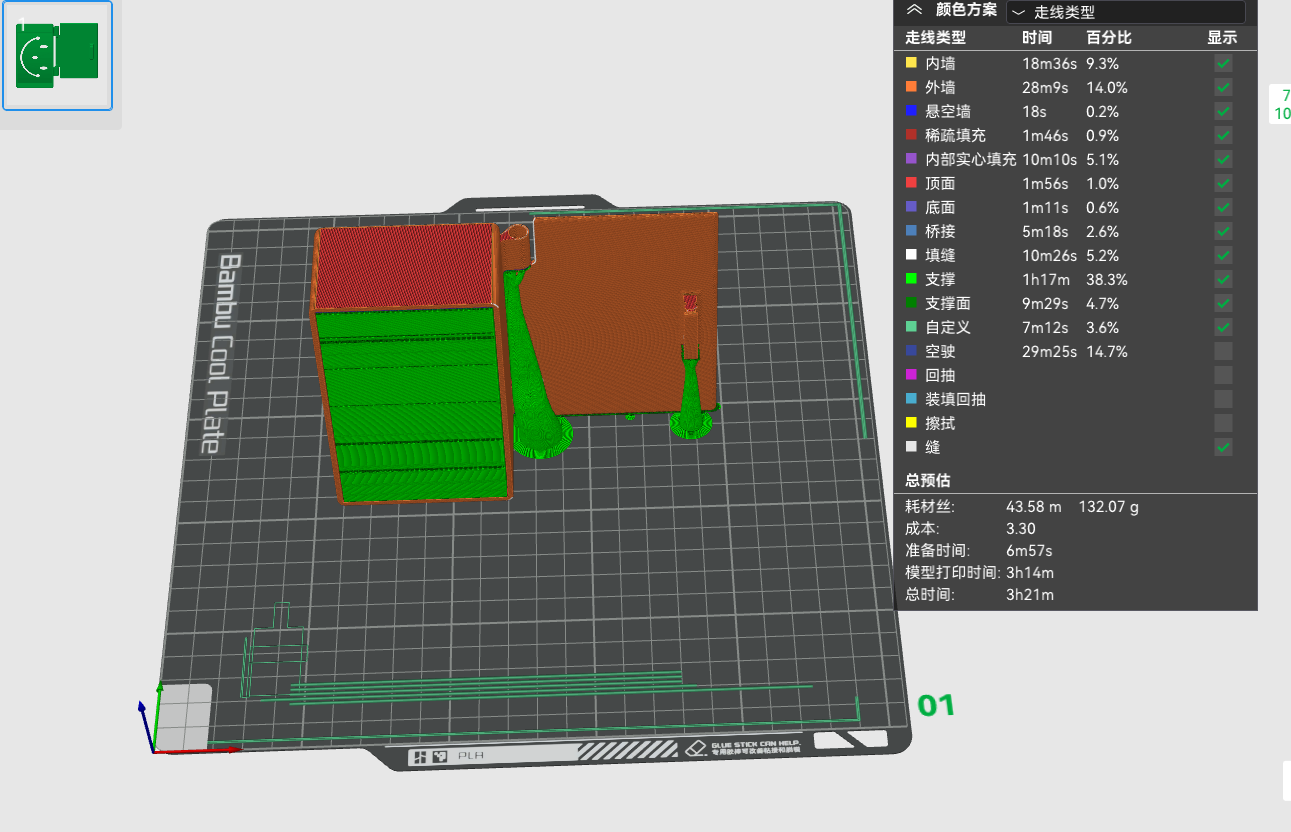Click the 成本 value 3.30

[x=1021, y=529]
